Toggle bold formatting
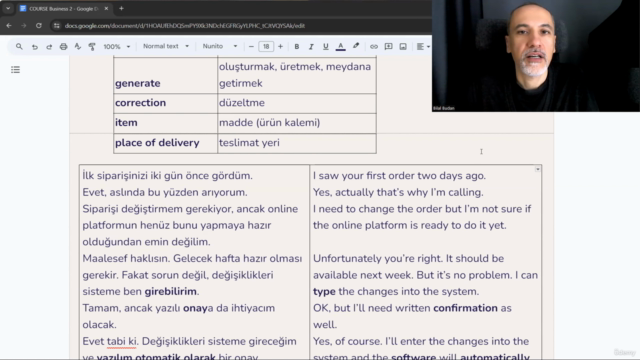 click(297, 47)
